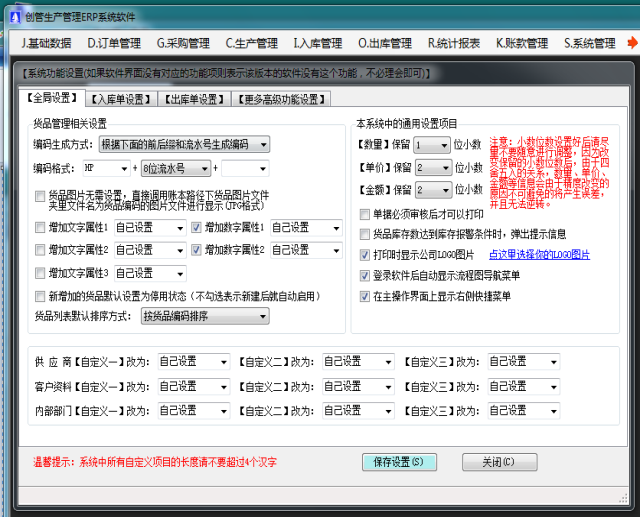Open the J.基础数据 menu
The image size is (641, 517).
(46, 44)
